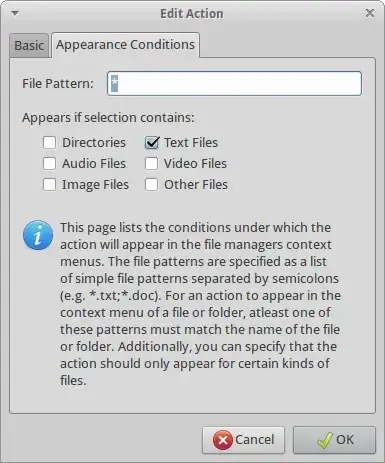This screenshot has height=463, width=385.
Task: Click the Cancel button
Action: pyautogui.click(x=243, y=440)
